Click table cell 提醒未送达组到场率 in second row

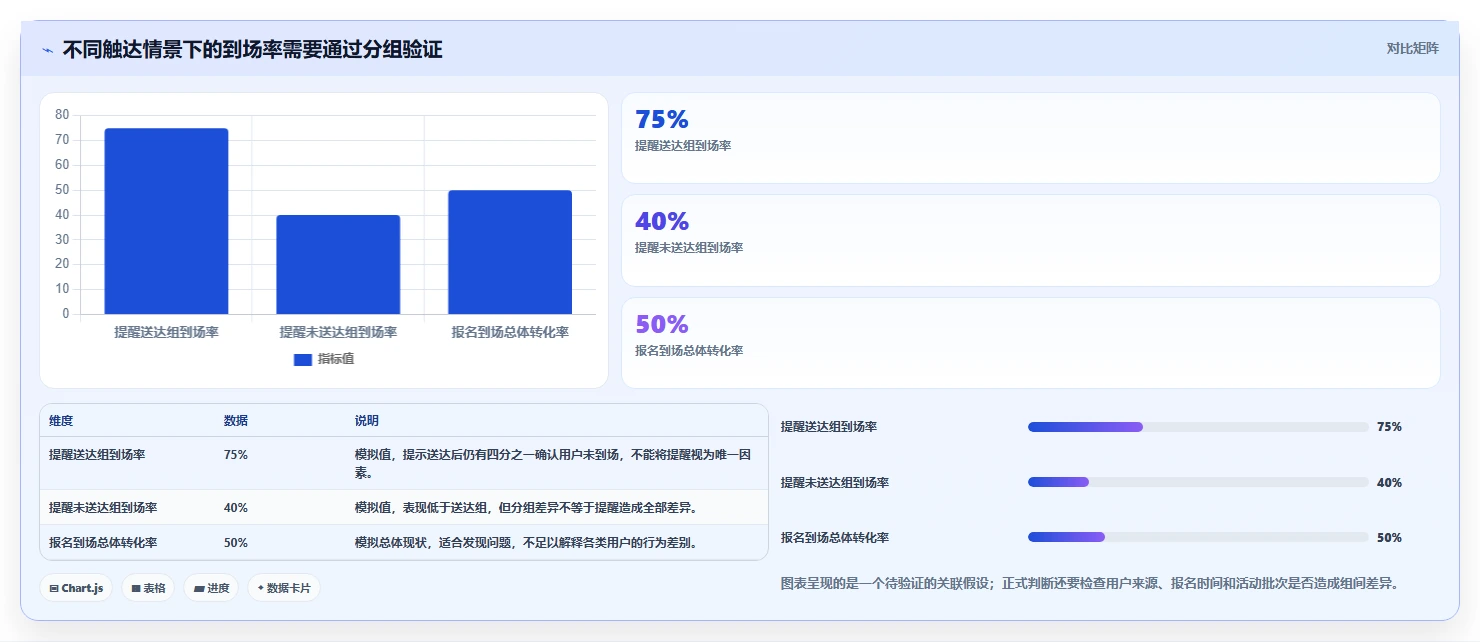tap(103, 507)
